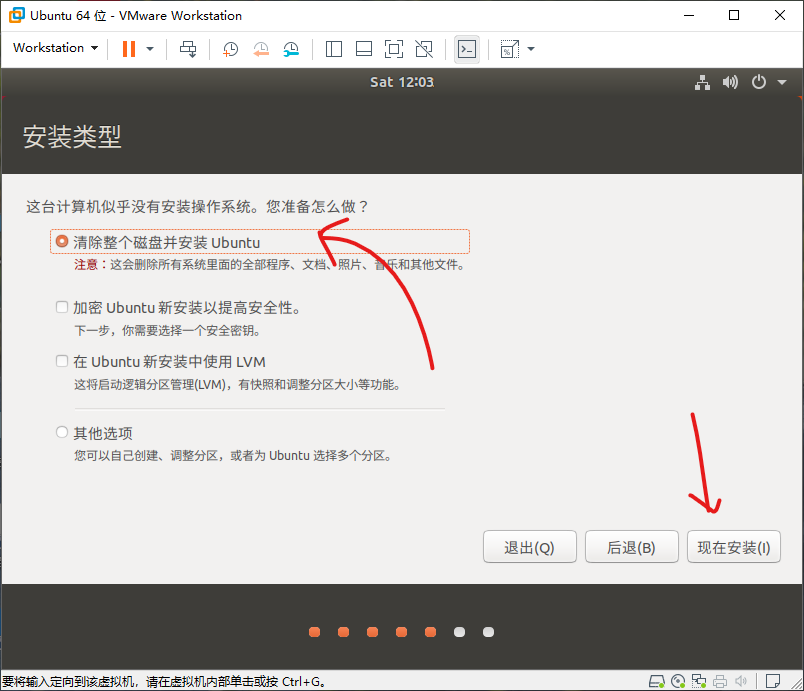Toggle the console view icon
804x691 pixels.
click(467, 49)
